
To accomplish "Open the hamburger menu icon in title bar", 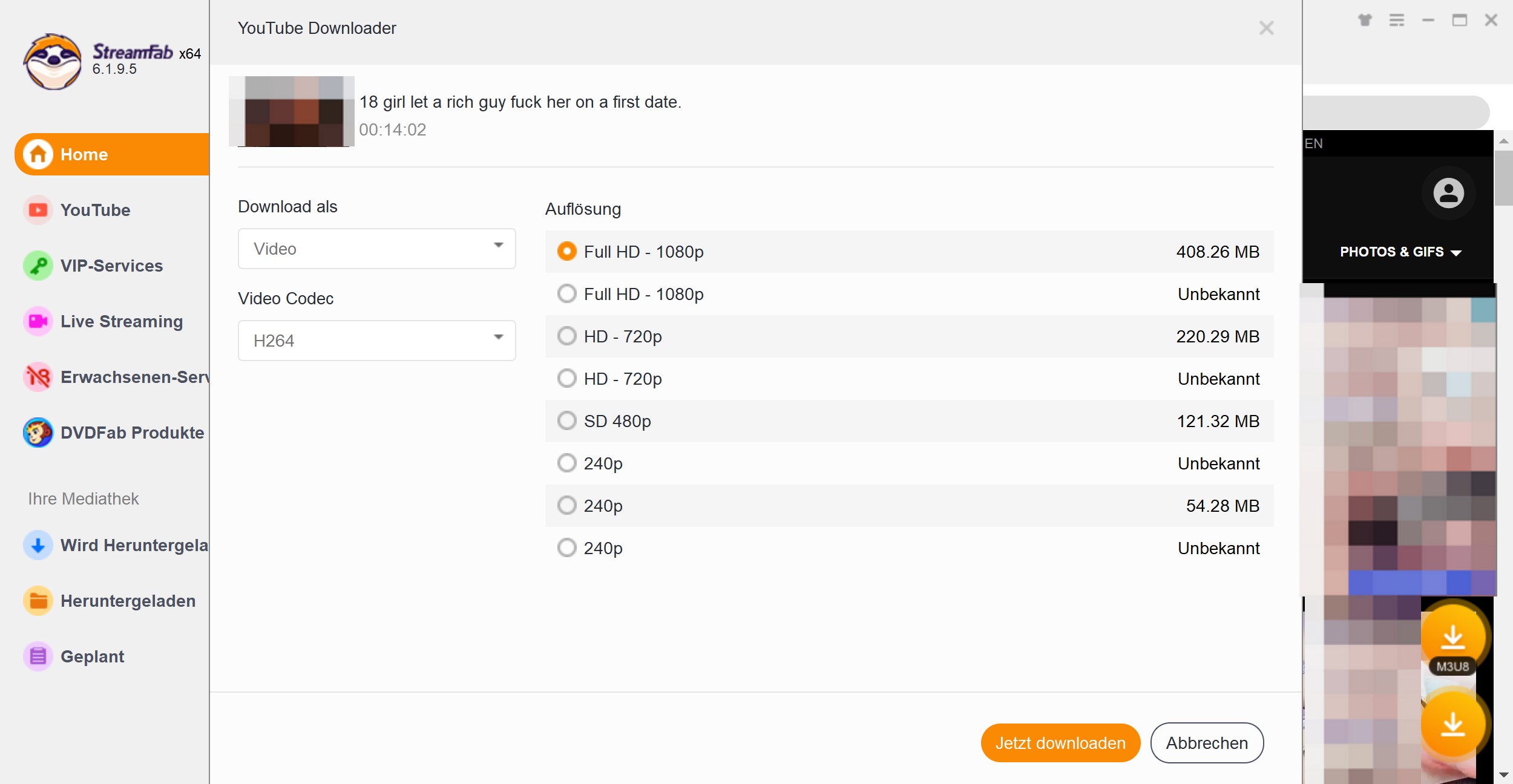I will tap(1397, 21).
